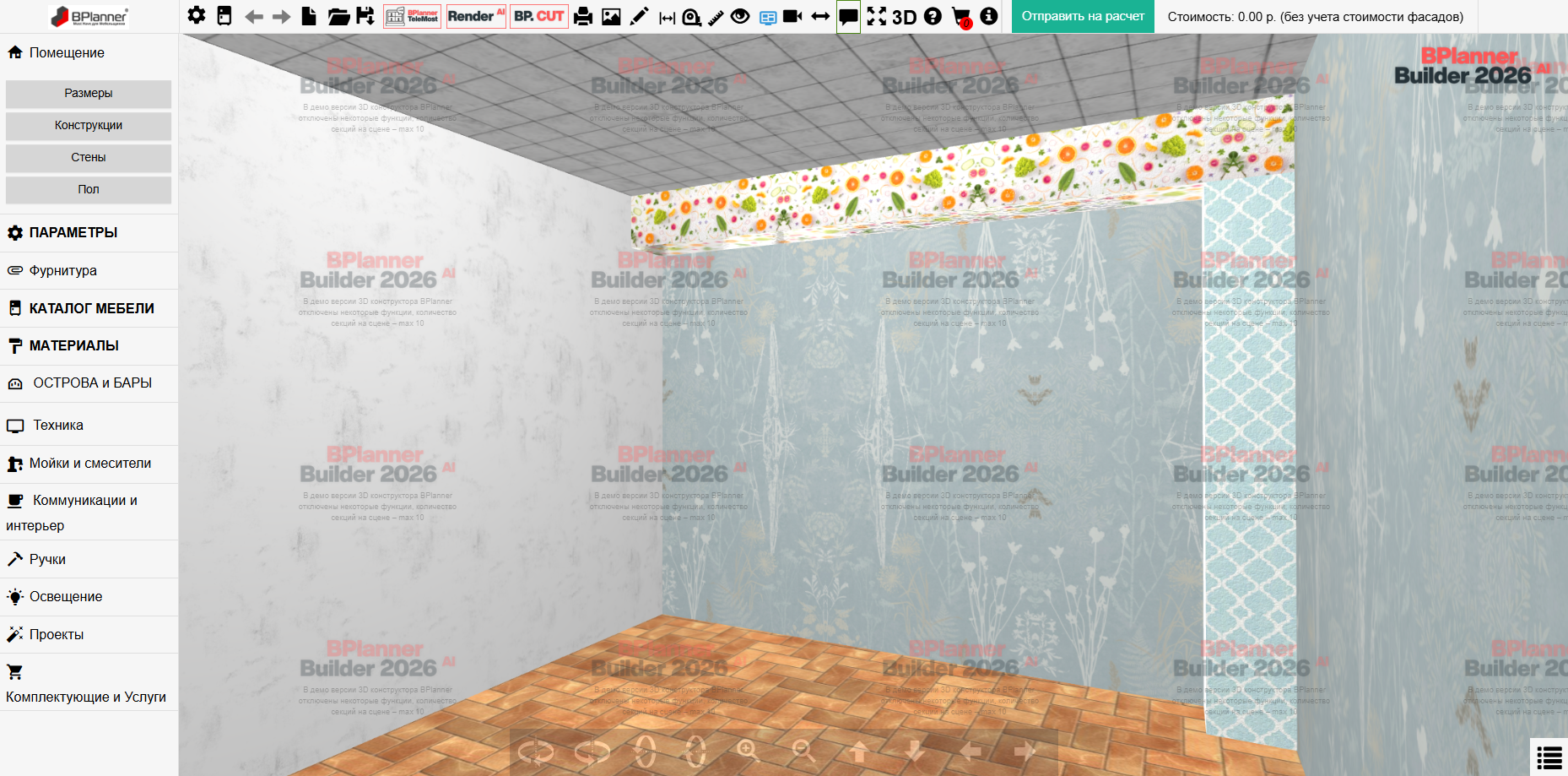1568x776 pixels.
Task: Open help via the question mark icon
Action: click(933, 16)
